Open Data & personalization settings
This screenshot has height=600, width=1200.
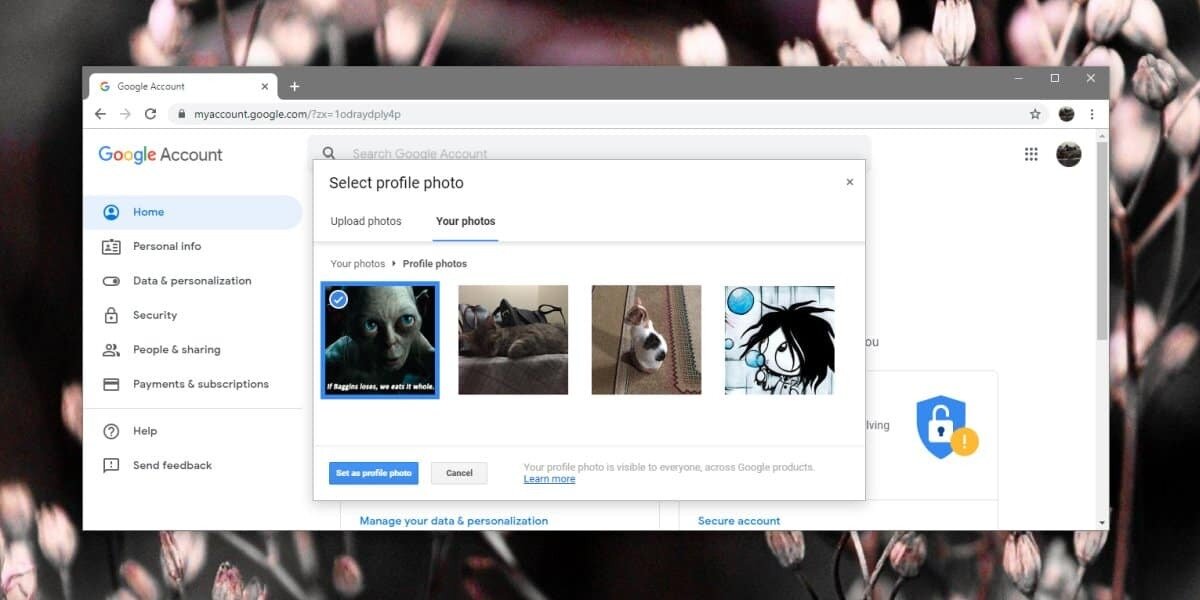tap(191, 281)
